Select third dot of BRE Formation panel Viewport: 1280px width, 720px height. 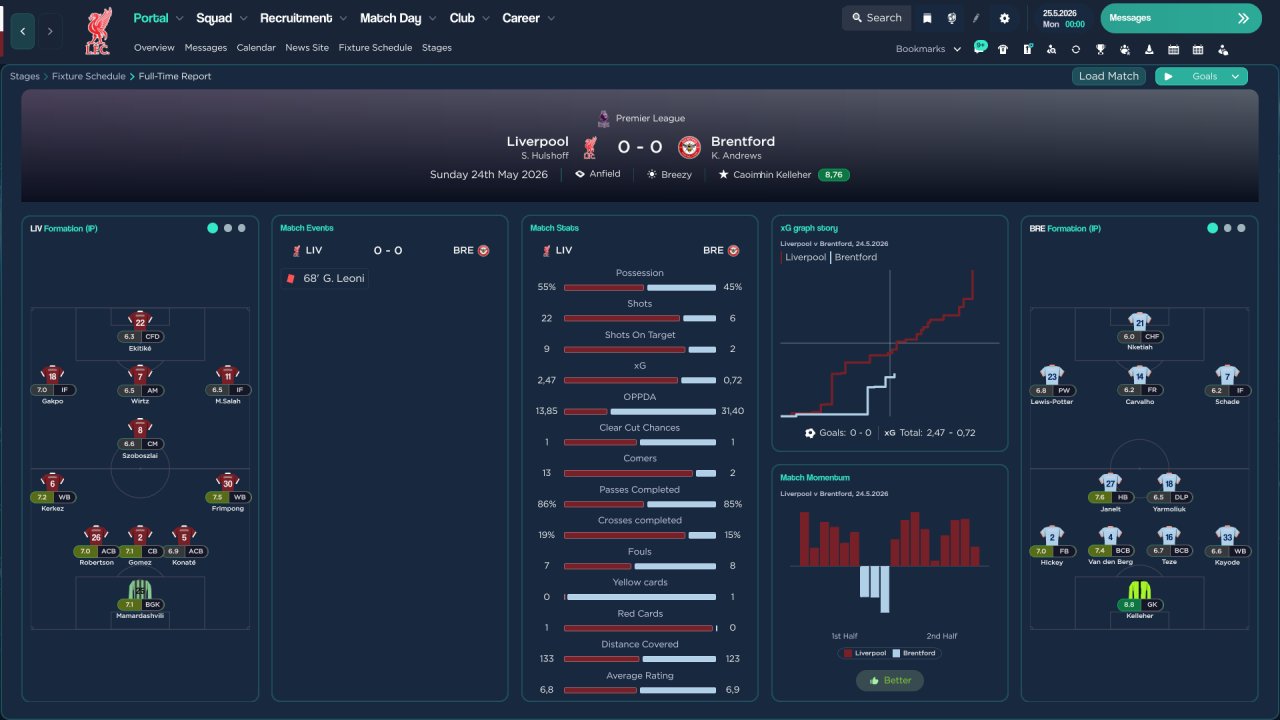[x=1241, y=228]
